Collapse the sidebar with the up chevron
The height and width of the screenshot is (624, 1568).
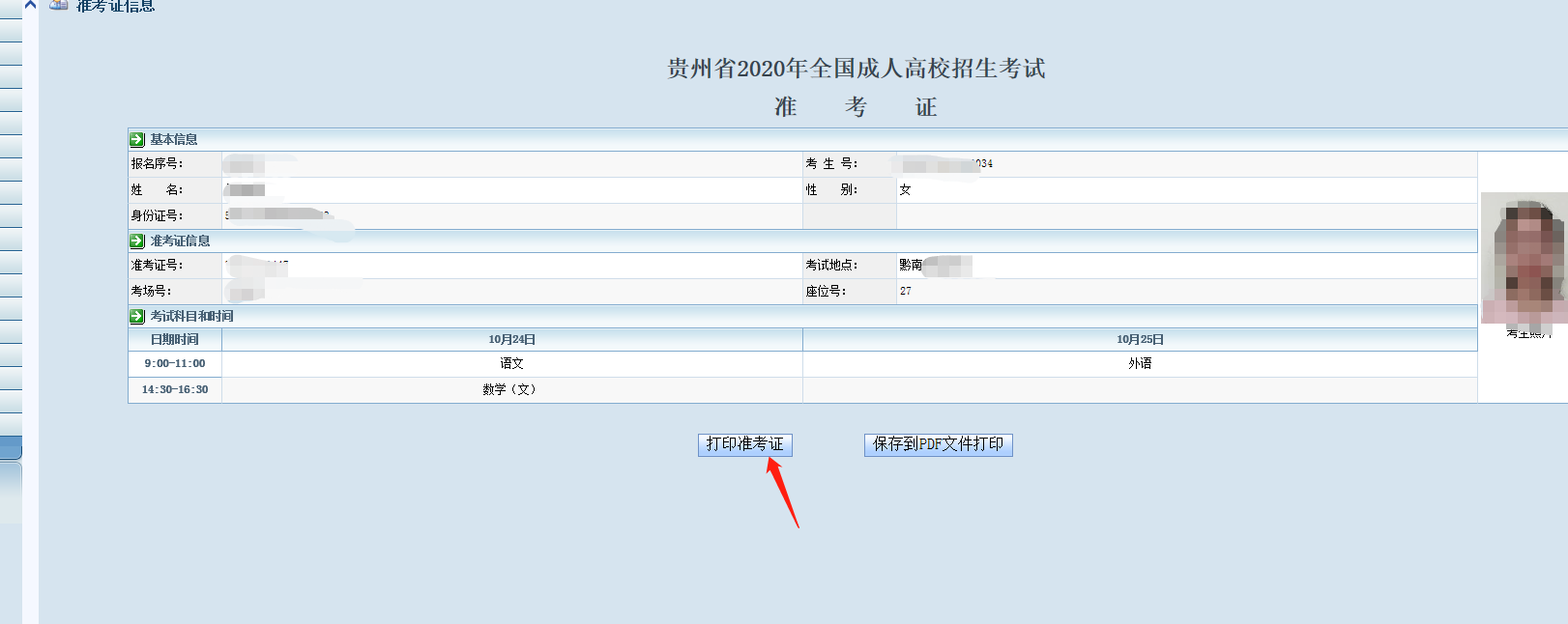click(x=30, y=5)
